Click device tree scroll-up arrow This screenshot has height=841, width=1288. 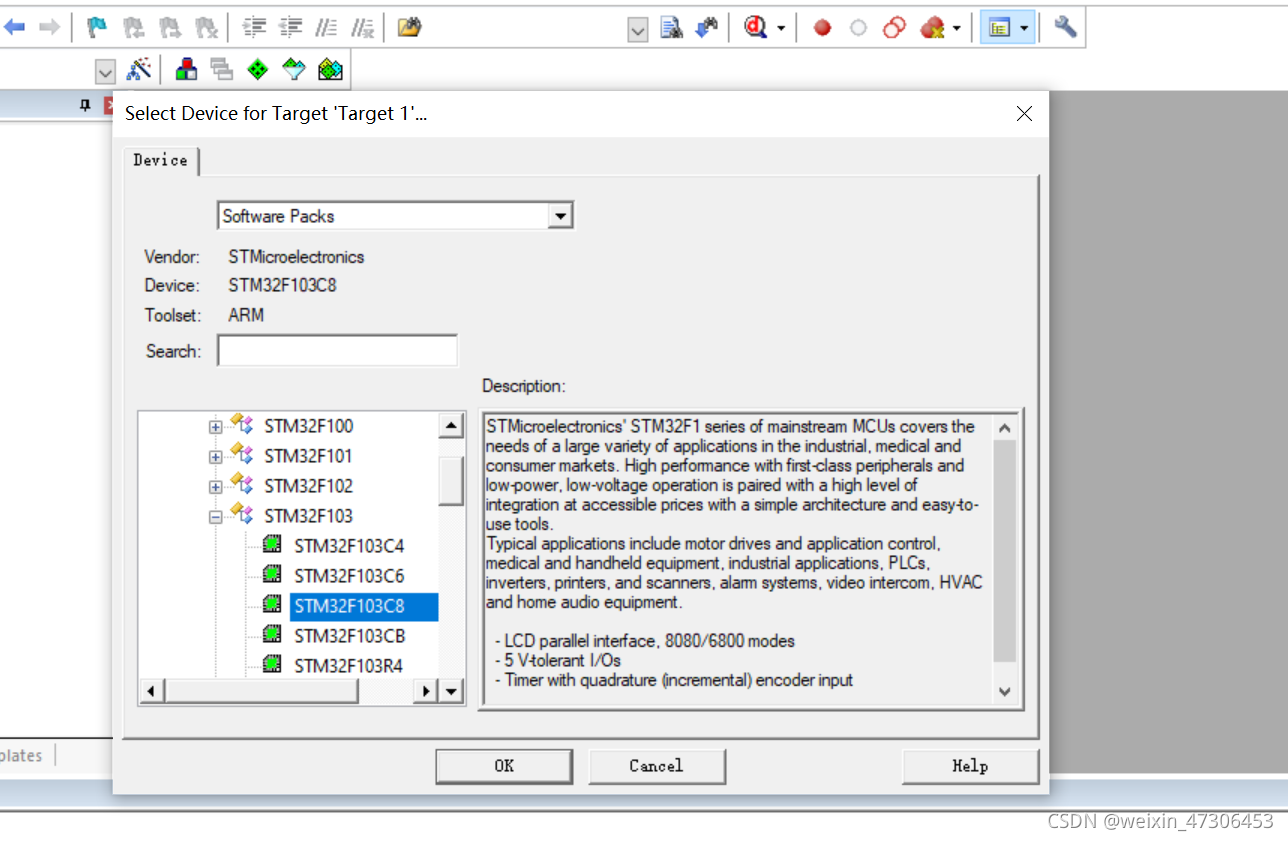pyautogui.click(x=451, y=426)
